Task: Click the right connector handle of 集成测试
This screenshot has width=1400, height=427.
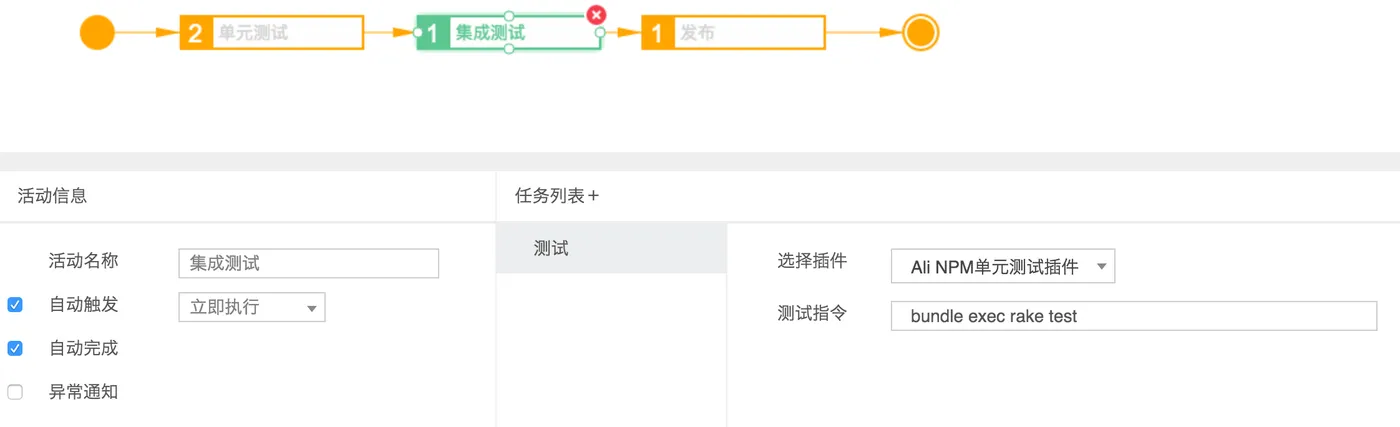Action: click(x=600, y=32)
